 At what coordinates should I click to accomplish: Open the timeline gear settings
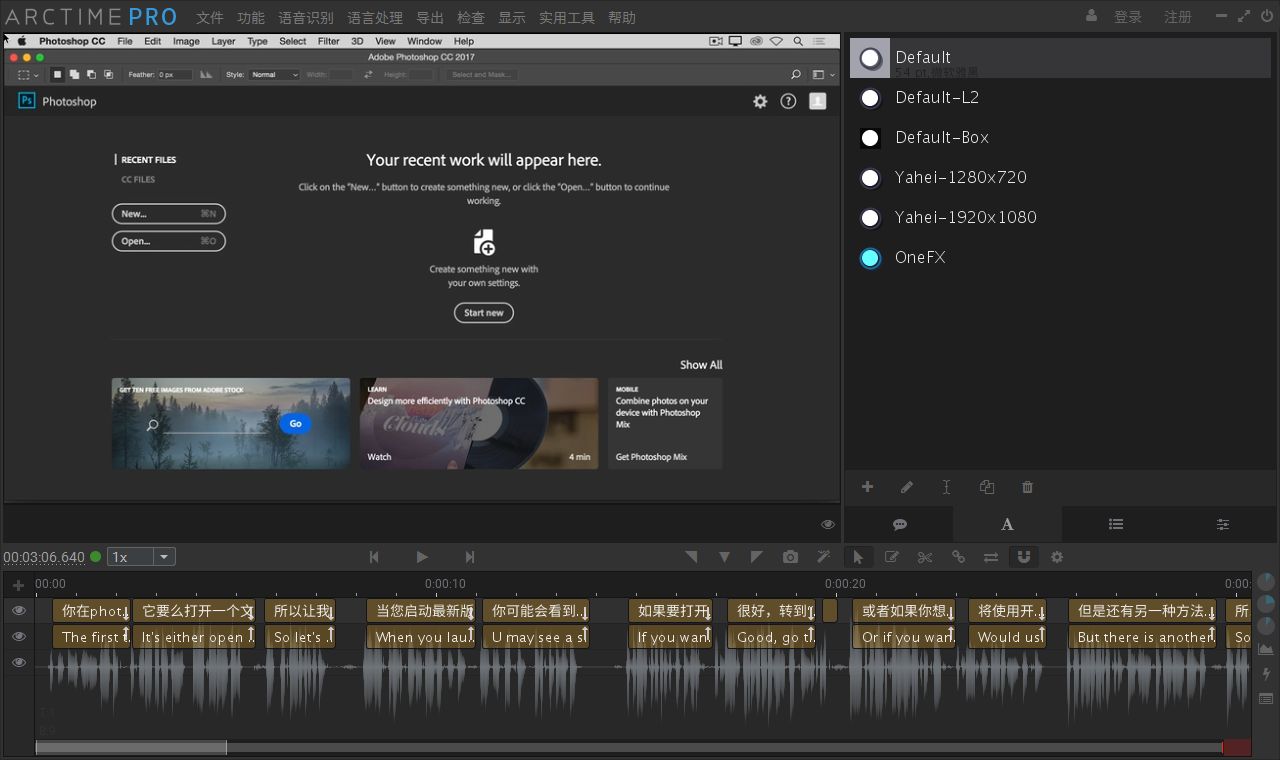[1057, 557]
